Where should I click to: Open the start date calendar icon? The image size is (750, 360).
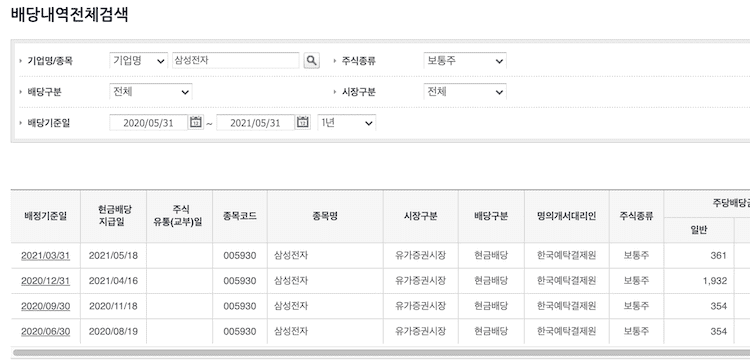[x=196, y=122]
